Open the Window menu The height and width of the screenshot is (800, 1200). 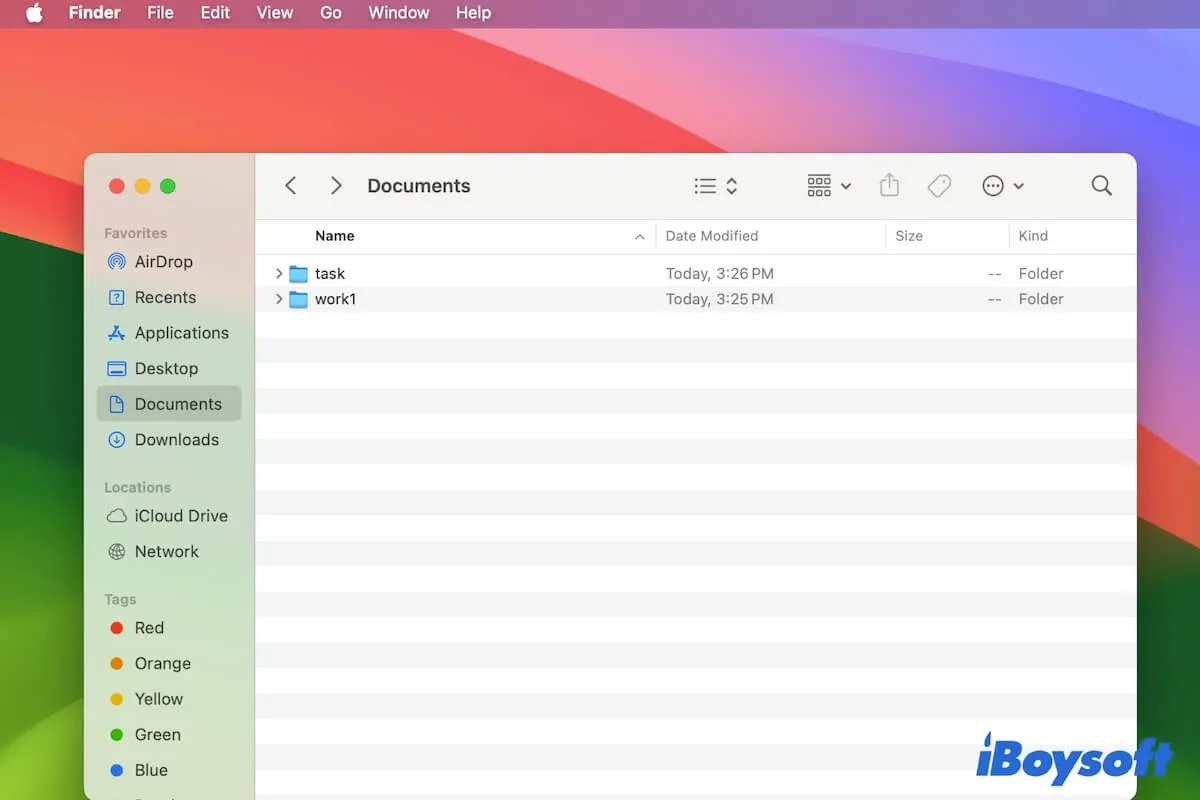tap(399, 13)
